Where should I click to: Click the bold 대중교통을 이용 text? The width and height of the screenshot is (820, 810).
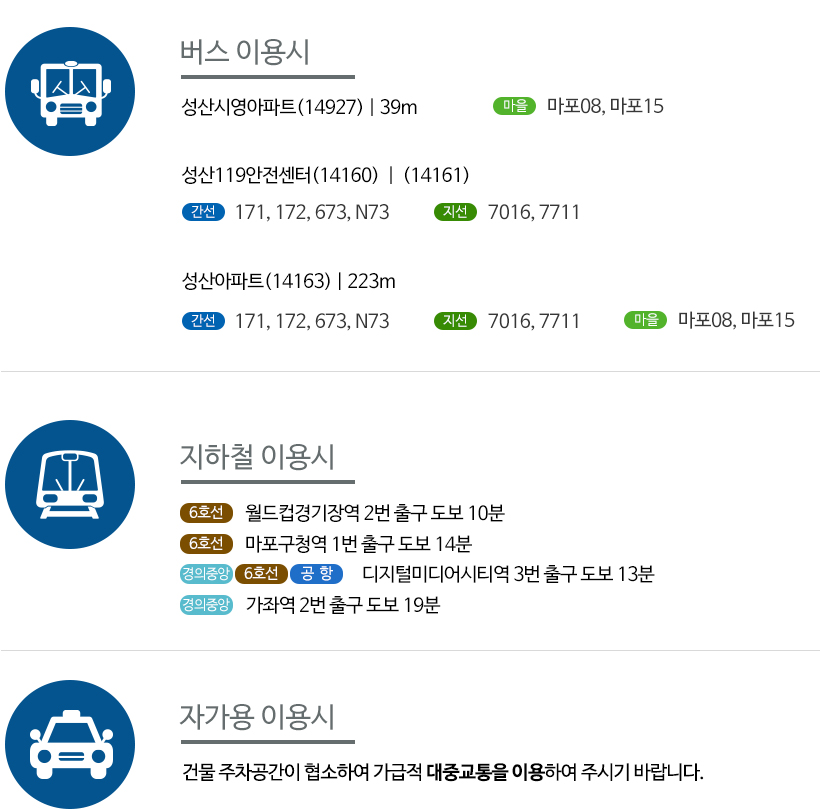click(x=485, y=772)
